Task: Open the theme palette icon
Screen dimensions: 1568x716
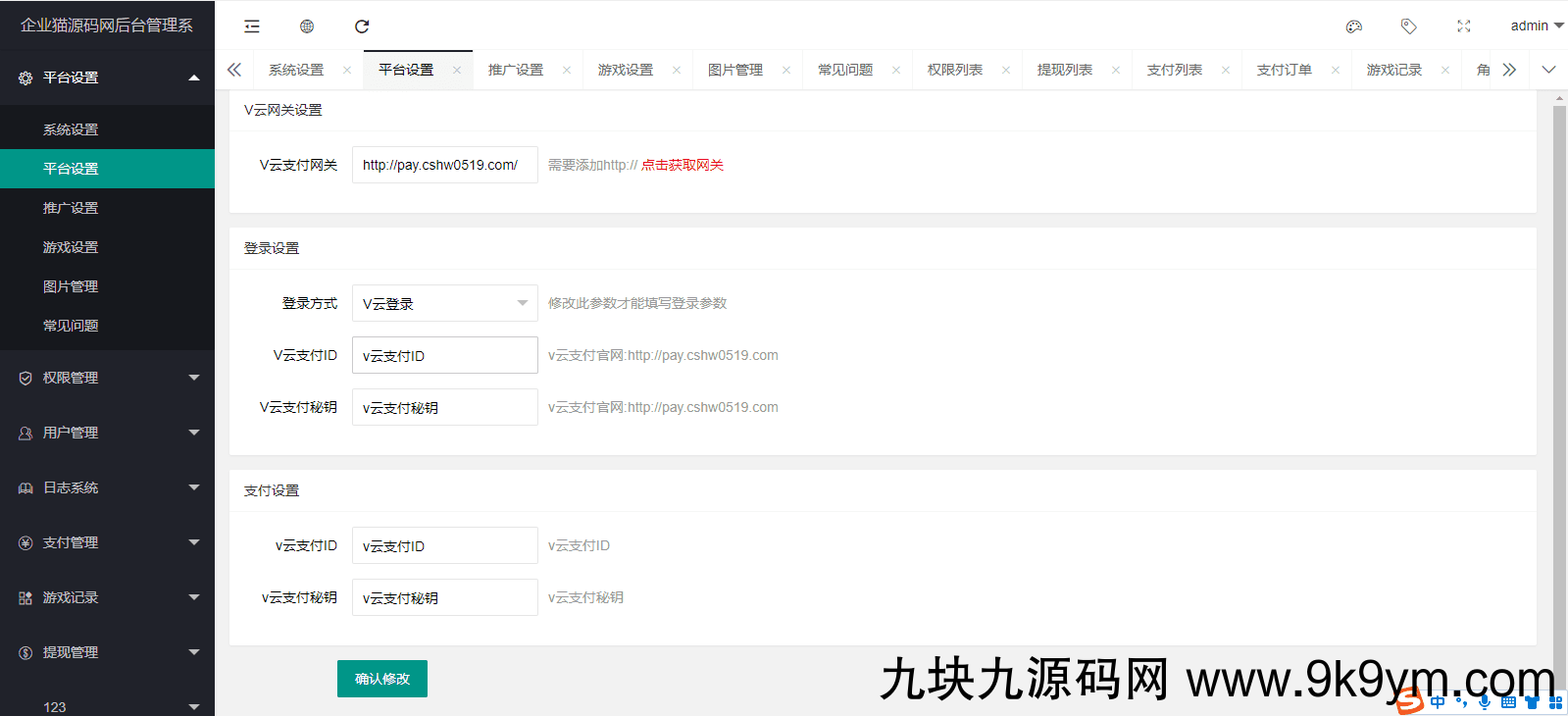Action: (x=1354, y=26)
